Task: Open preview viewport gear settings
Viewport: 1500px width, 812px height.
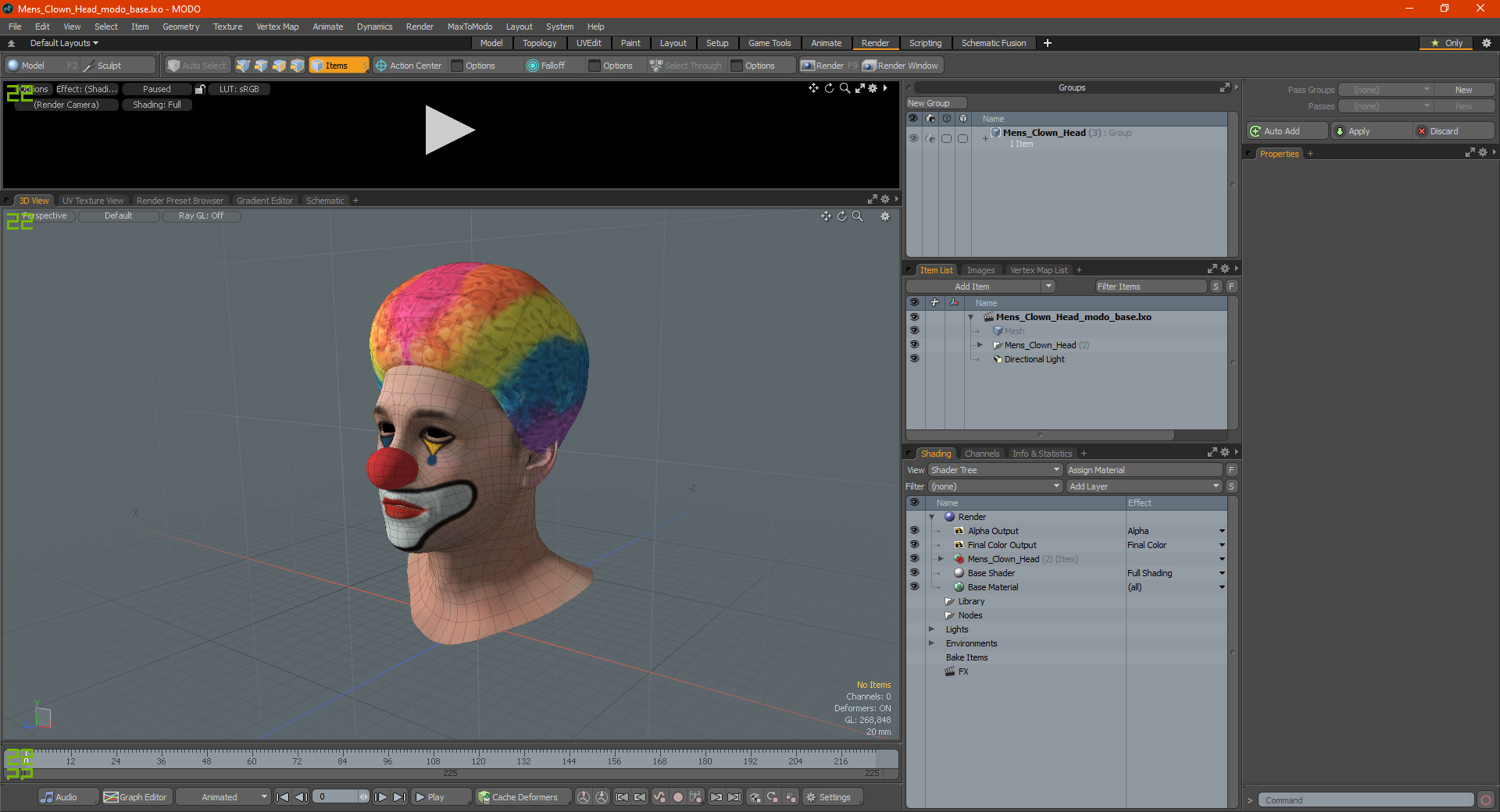Action: pos(873,88)
